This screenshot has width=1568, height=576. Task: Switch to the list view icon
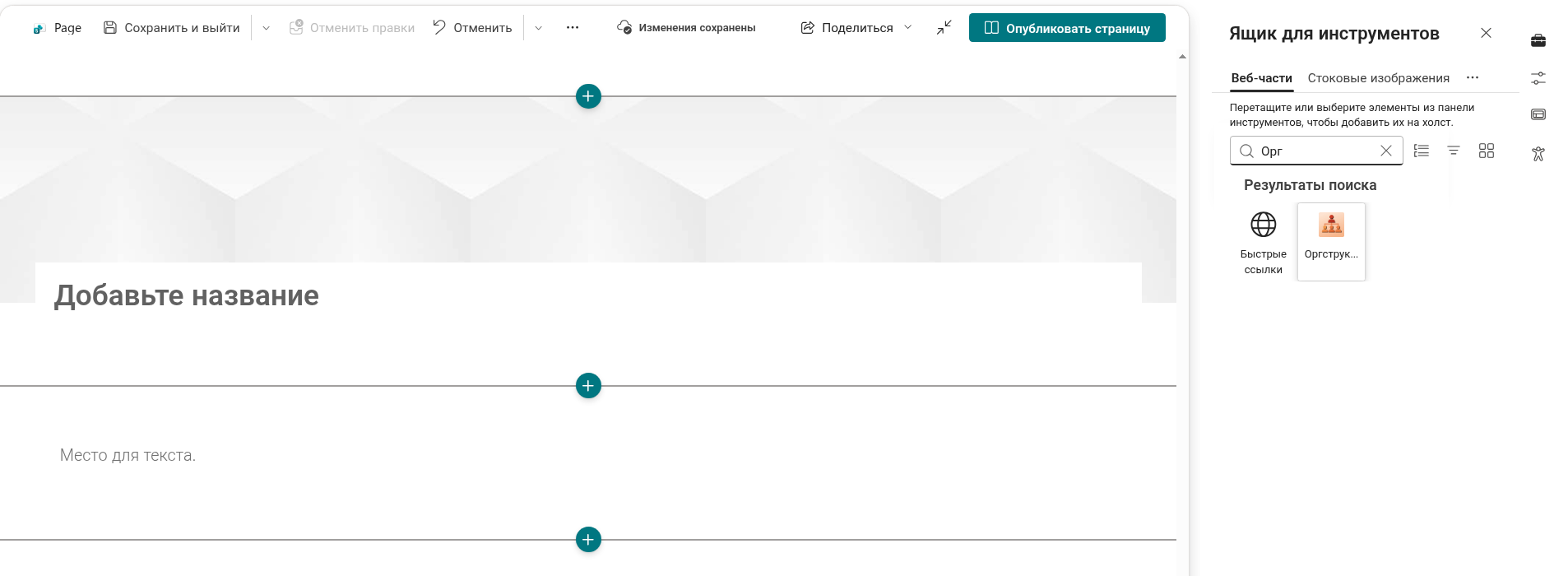coord(1422,151)
